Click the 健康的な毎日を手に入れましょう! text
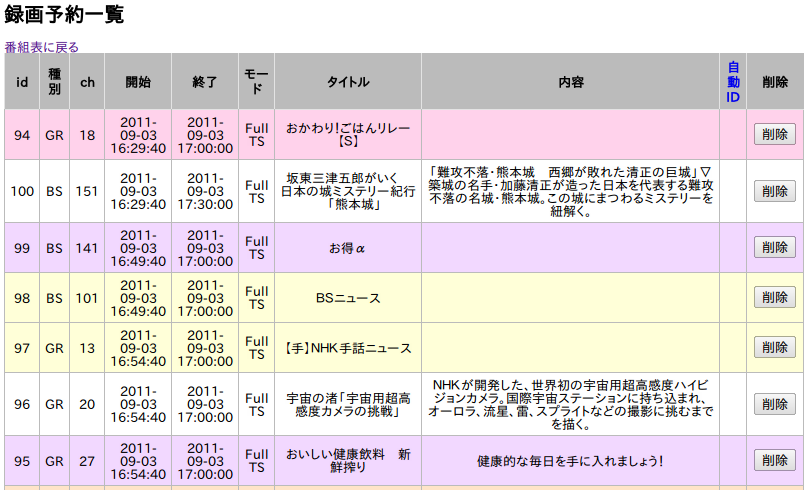 pos(570,461)
